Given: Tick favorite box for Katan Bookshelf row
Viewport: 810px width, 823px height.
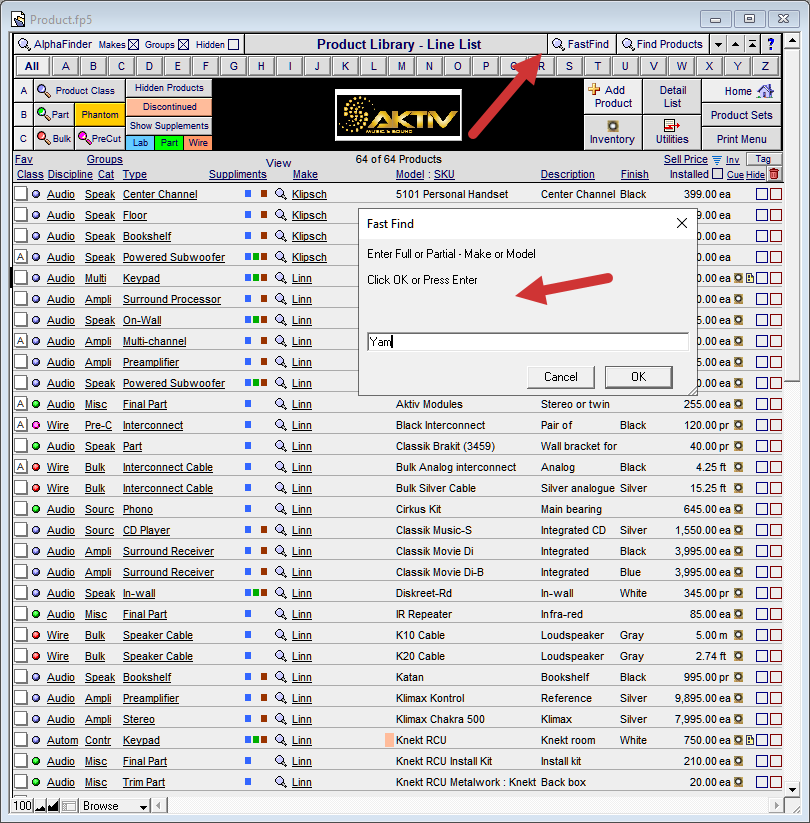Looking at the screenshot, I should (x=20, y=677).
